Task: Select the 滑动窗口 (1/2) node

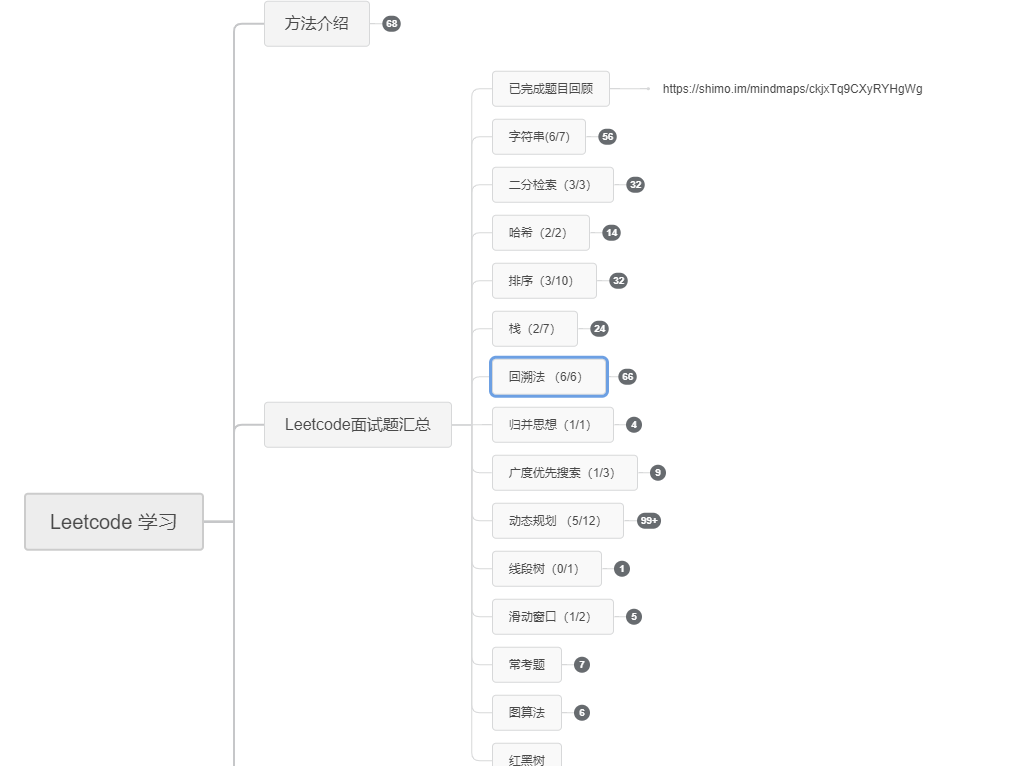Action: click(x=553, y=617)
